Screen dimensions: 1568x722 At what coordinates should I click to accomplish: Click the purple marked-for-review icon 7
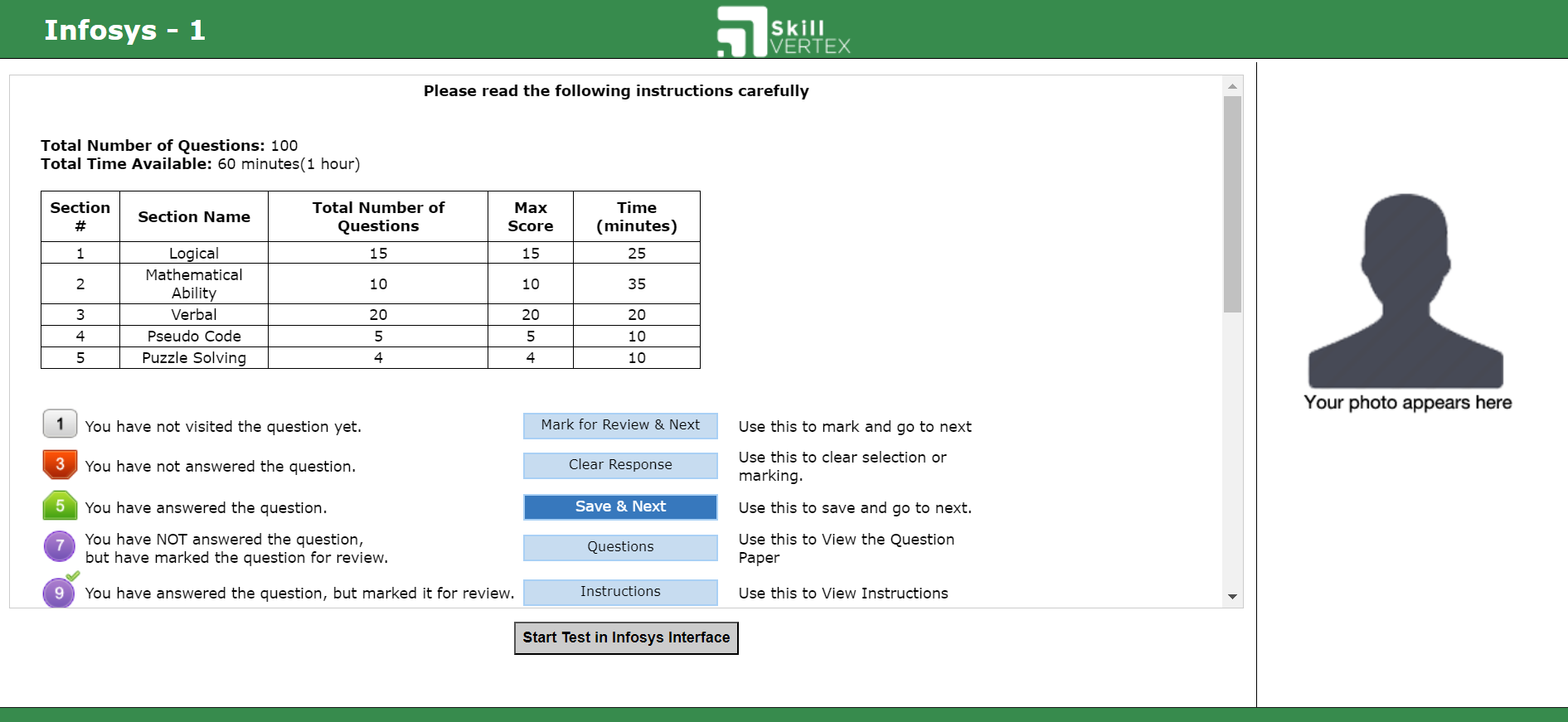click(60, 546)
